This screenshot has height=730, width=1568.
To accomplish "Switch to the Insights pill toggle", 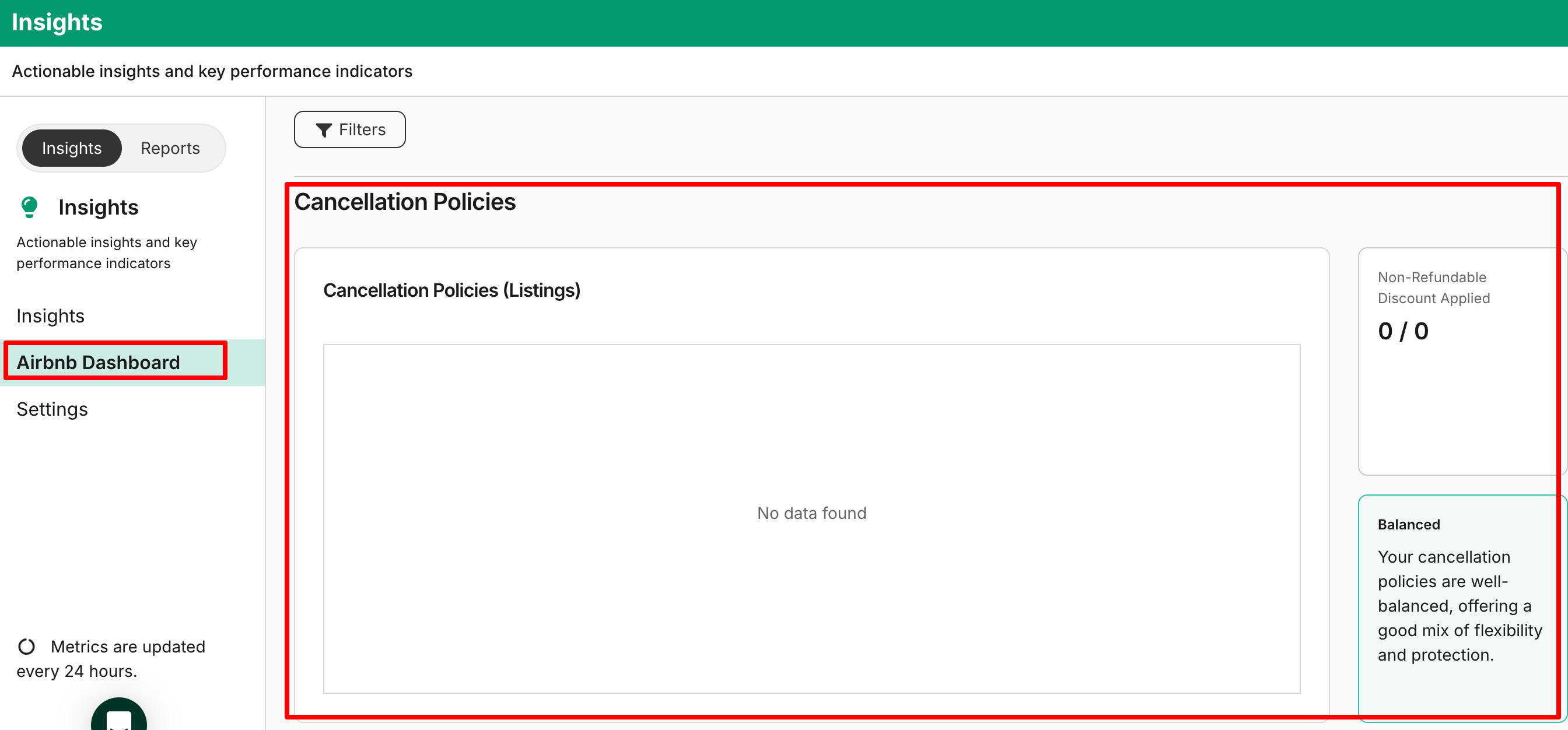I will [x=72, y=148].
